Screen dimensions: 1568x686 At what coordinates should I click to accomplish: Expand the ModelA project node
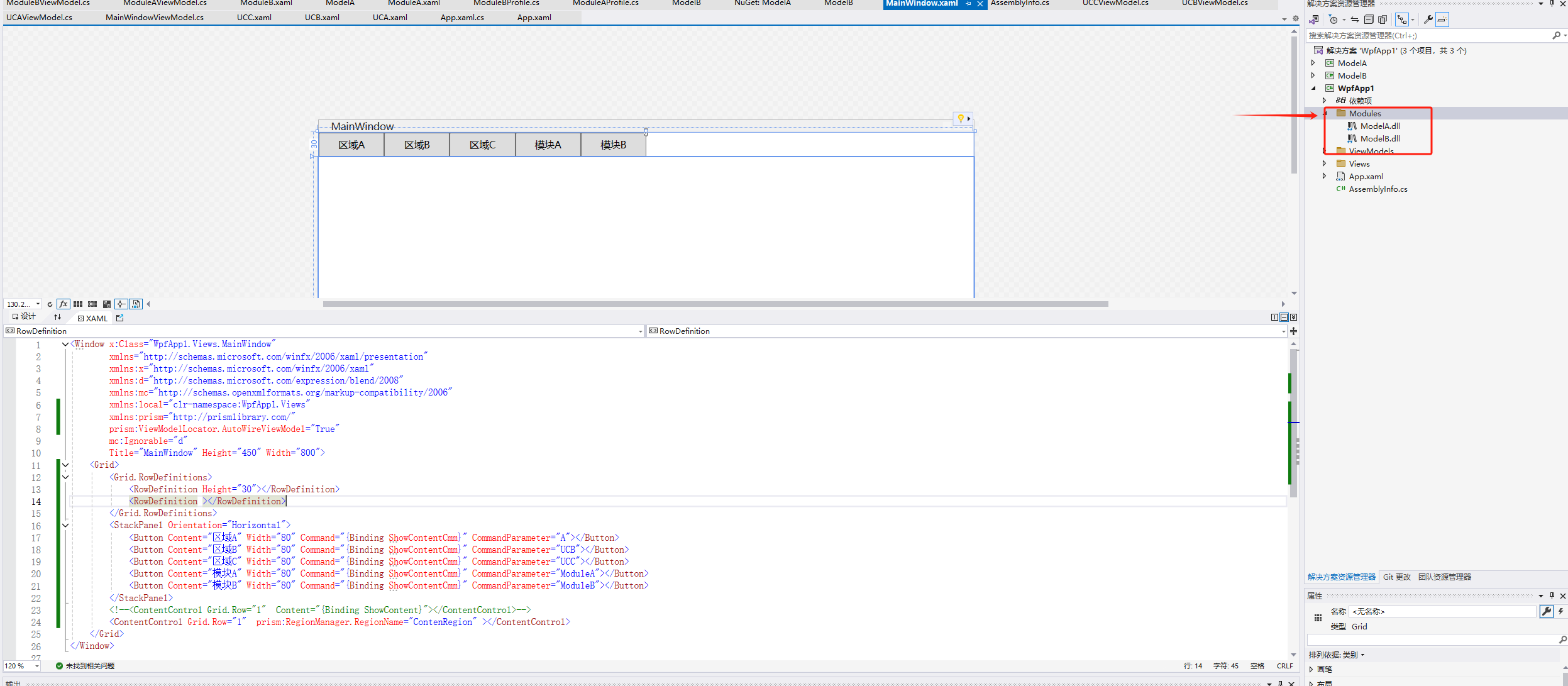pyautogui.click(x=1313, y=63)
